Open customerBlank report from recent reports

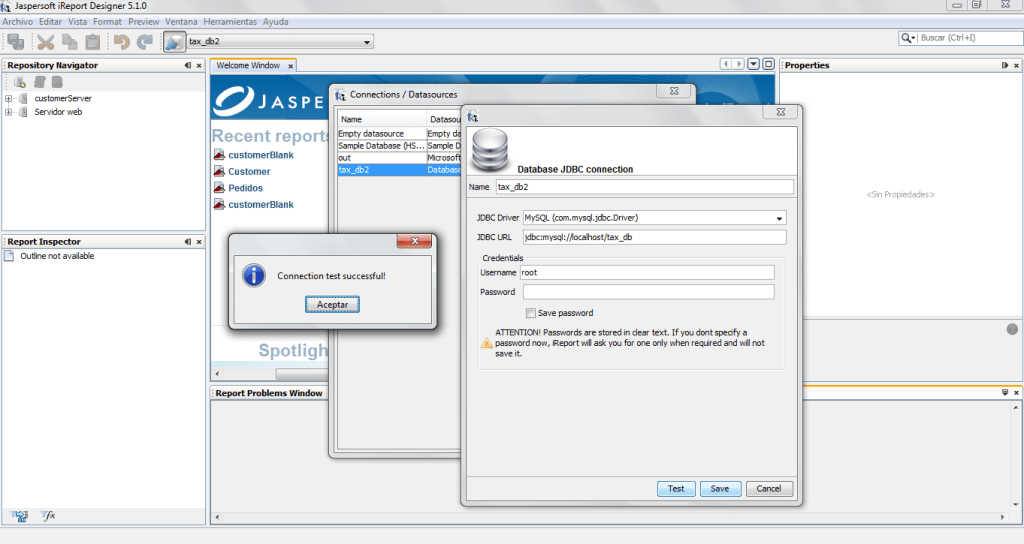coord(260,155)
